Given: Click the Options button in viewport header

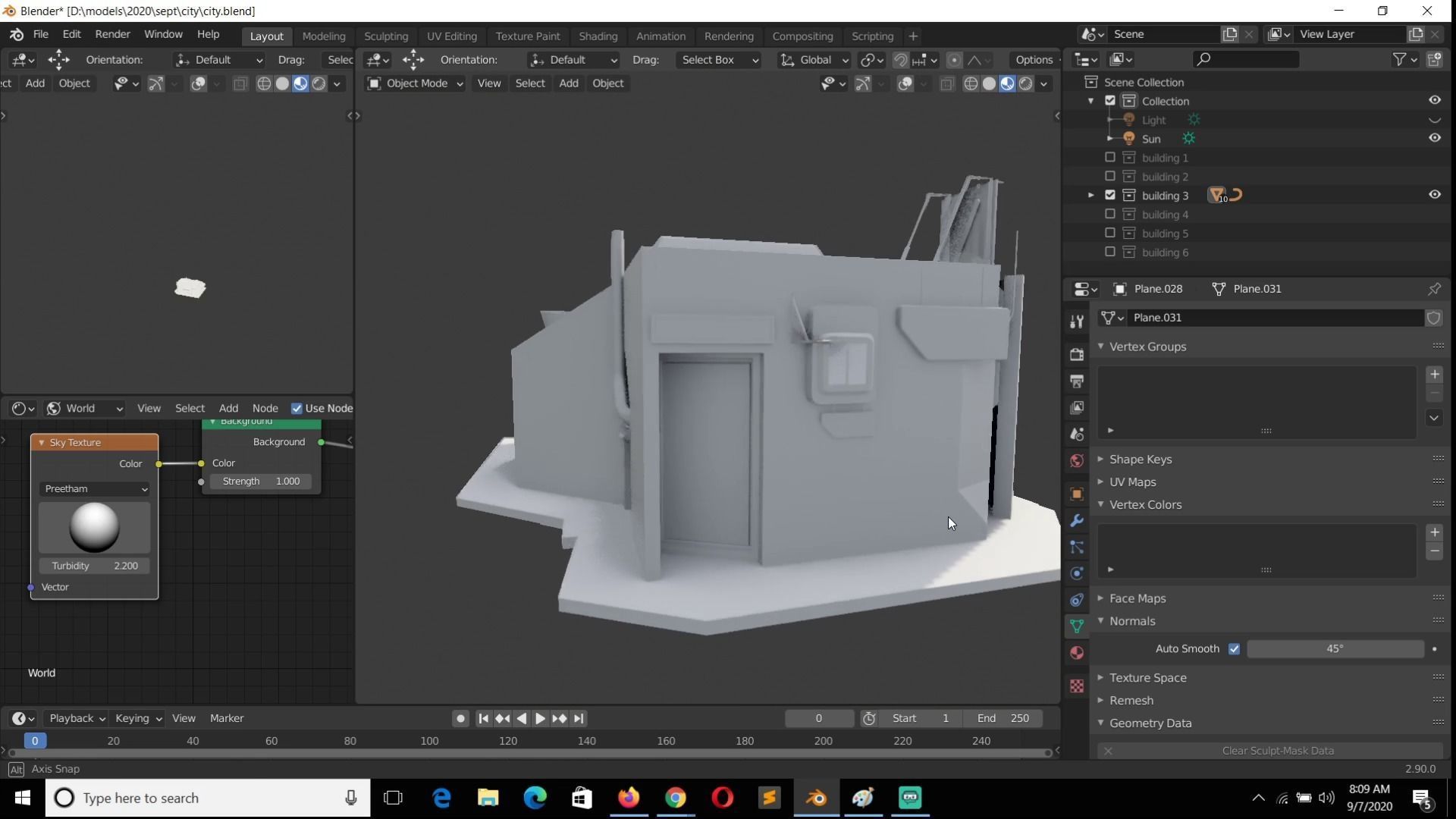Looking at the screenshot, I should (x=1034, y=60).
